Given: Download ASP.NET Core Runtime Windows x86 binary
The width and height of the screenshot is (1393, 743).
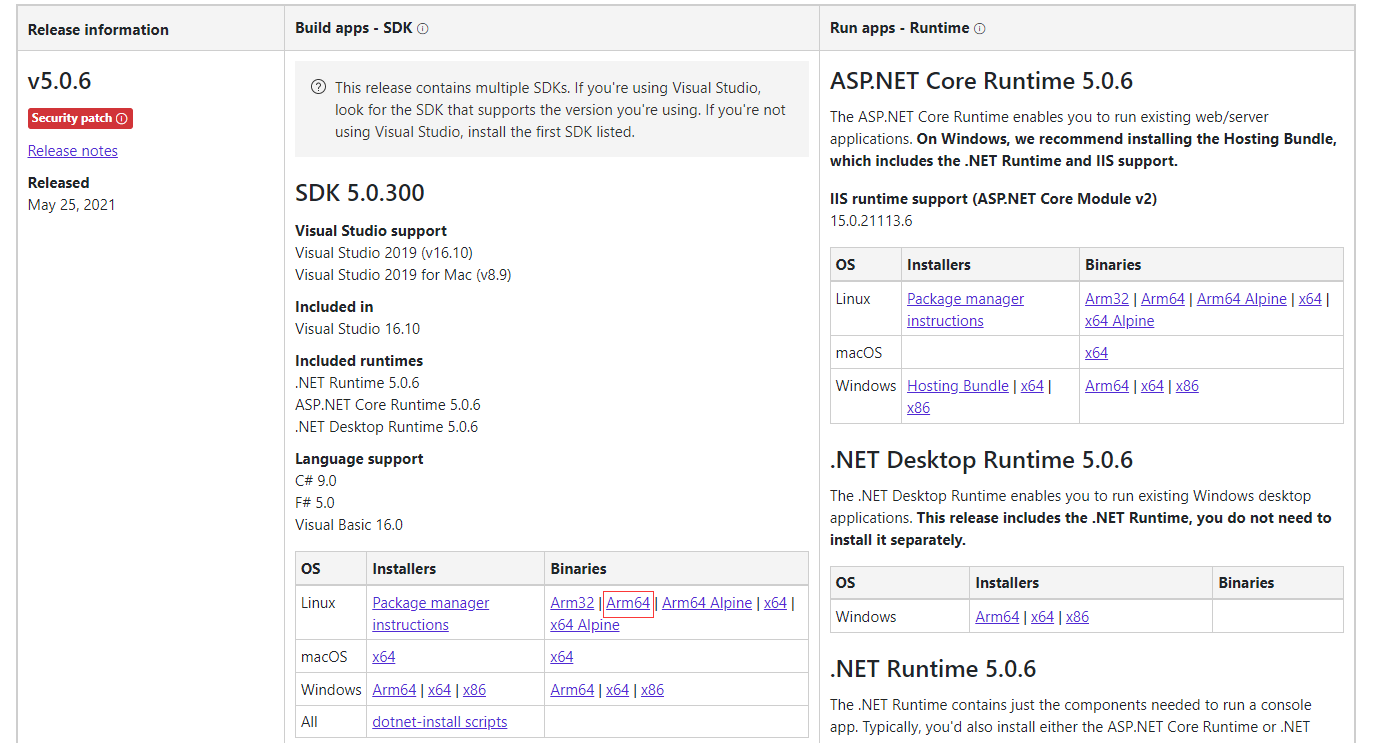Looking at the screenshot, I should [1187, 386].
